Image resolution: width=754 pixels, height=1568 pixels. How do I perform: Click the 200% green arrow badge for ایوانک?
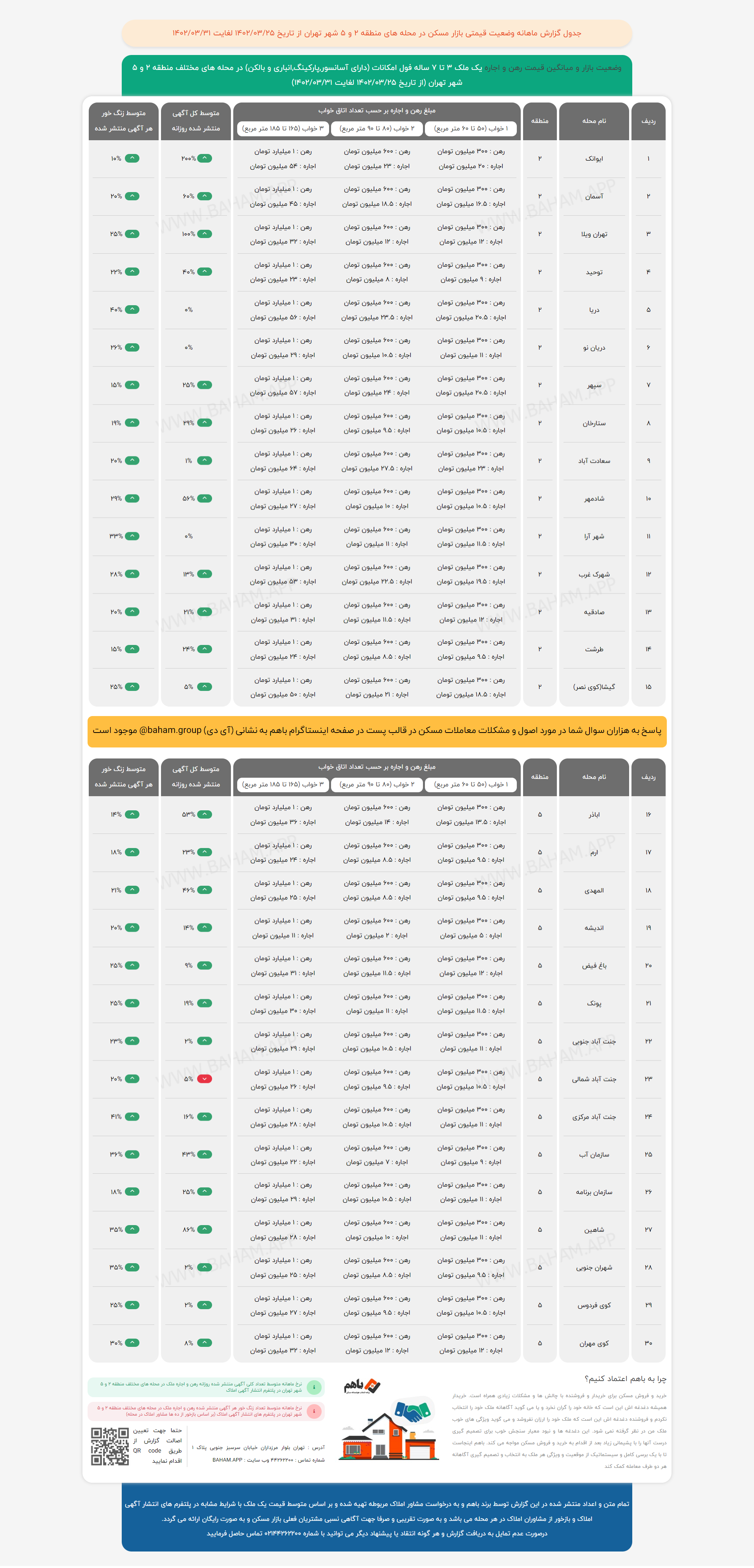click(x=205, y=158)
